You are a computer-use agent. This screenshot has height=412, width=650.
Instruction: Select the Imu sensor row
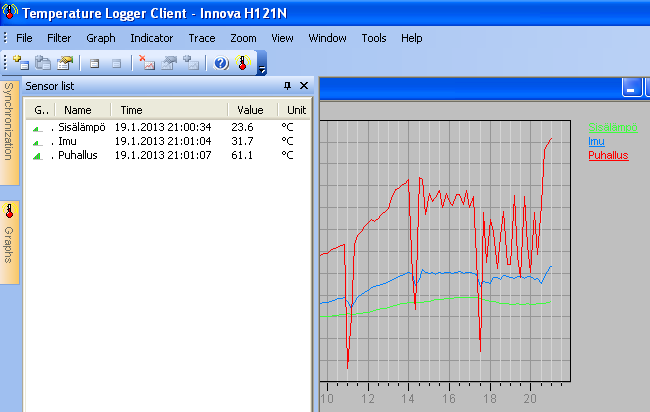click(x=68, y=142)
